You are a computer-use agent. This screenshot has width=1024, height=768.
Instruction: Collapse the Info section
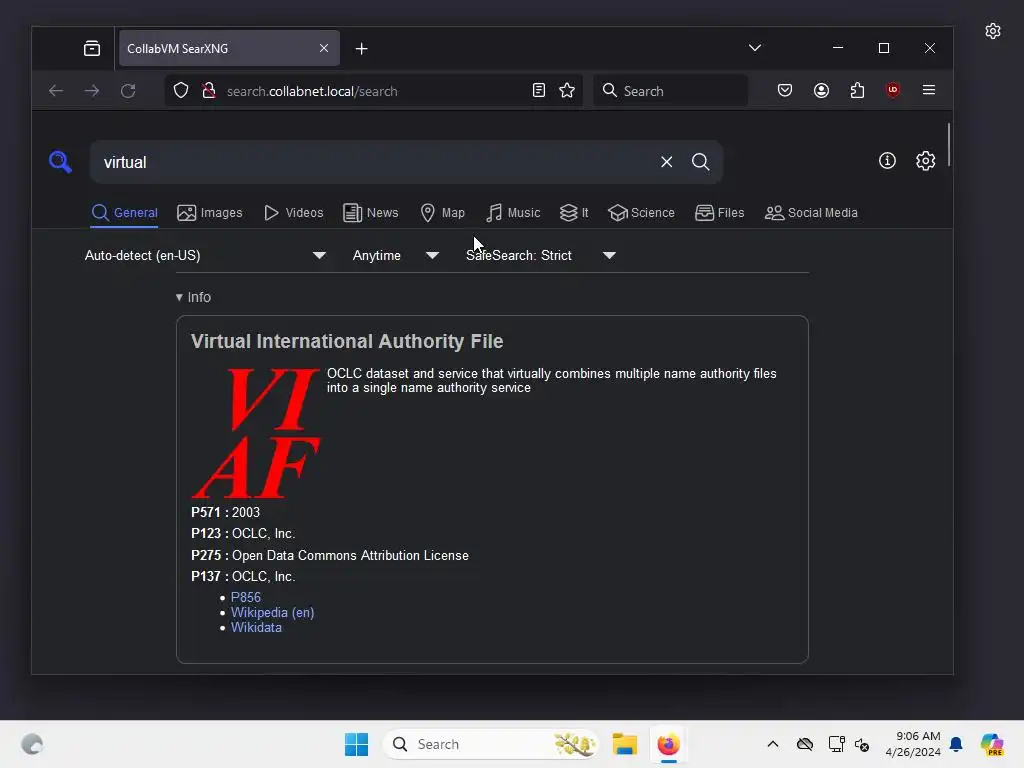point(193,297)
